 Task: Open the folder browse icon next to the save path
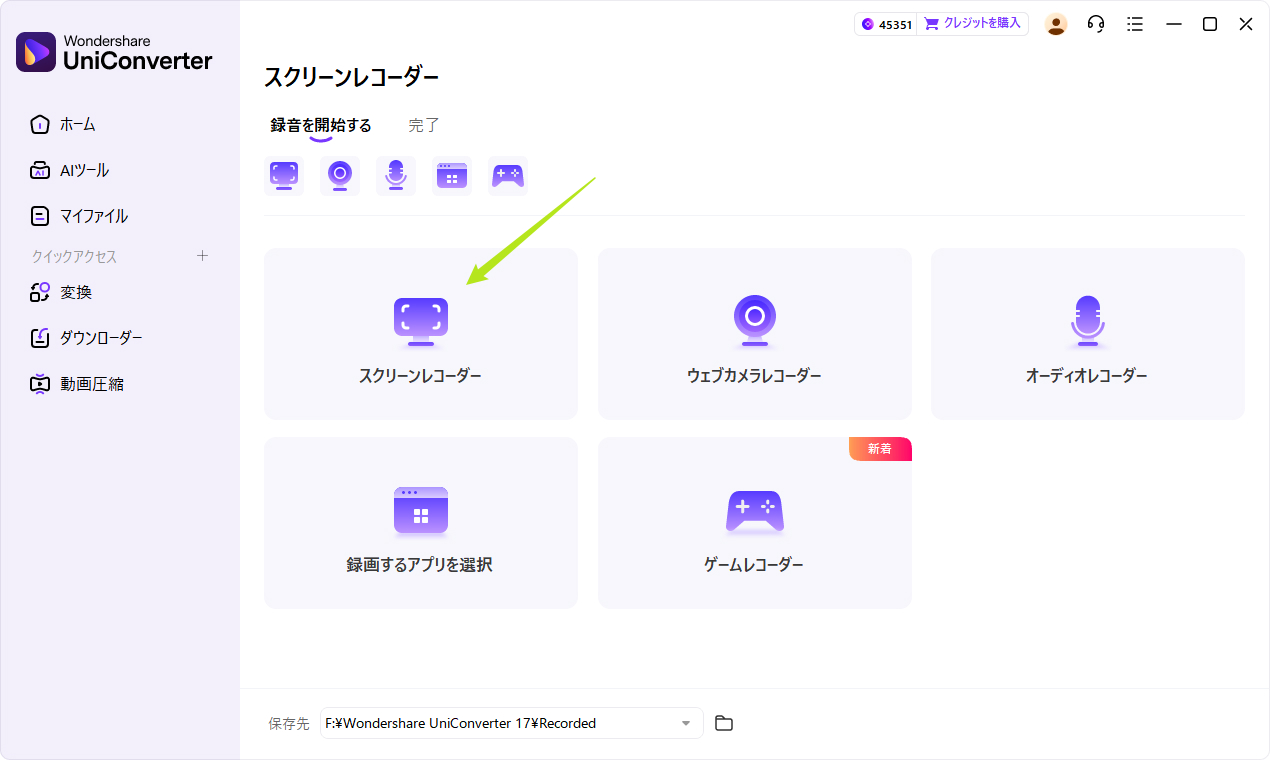click(x=723, y=723)
